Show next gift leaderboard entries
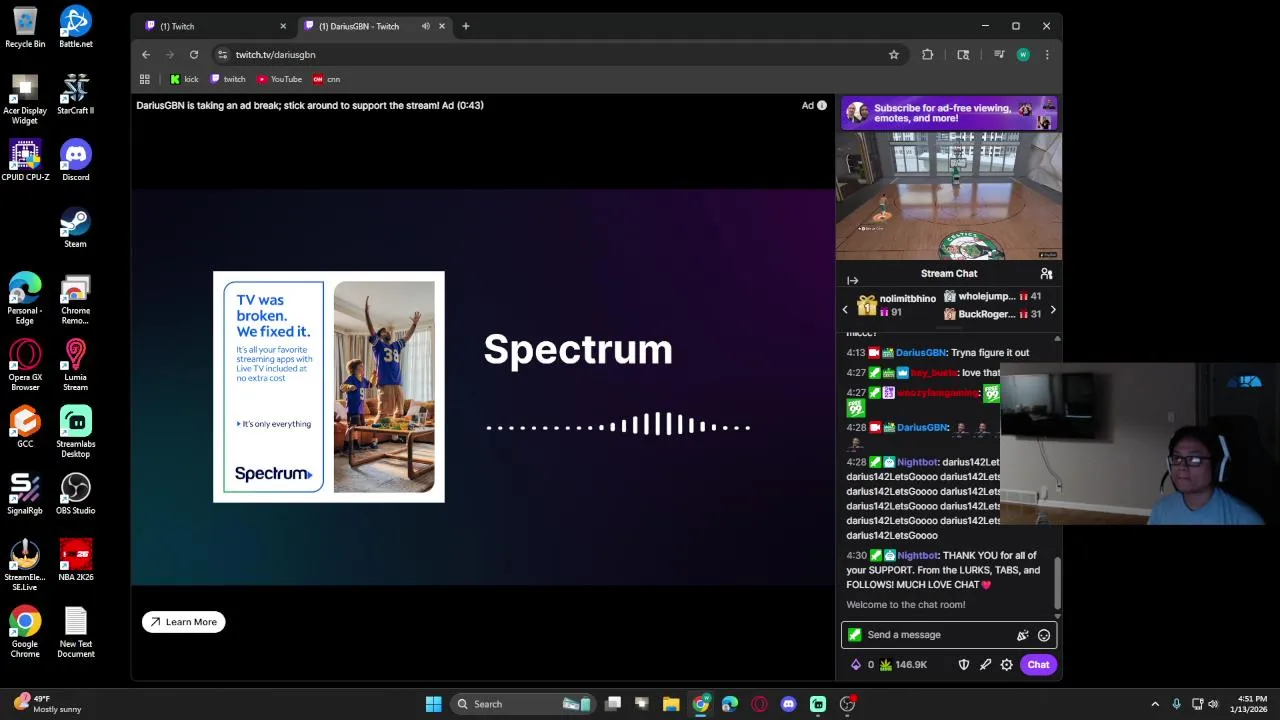The height and width of the screenshot is (720, 1280). coord(1052,310)
